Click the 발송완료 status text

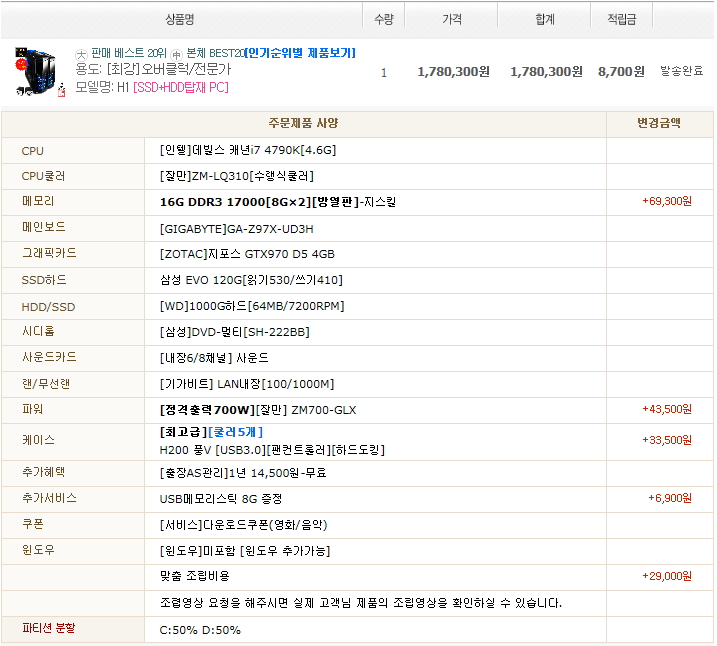tap(681, 71)
